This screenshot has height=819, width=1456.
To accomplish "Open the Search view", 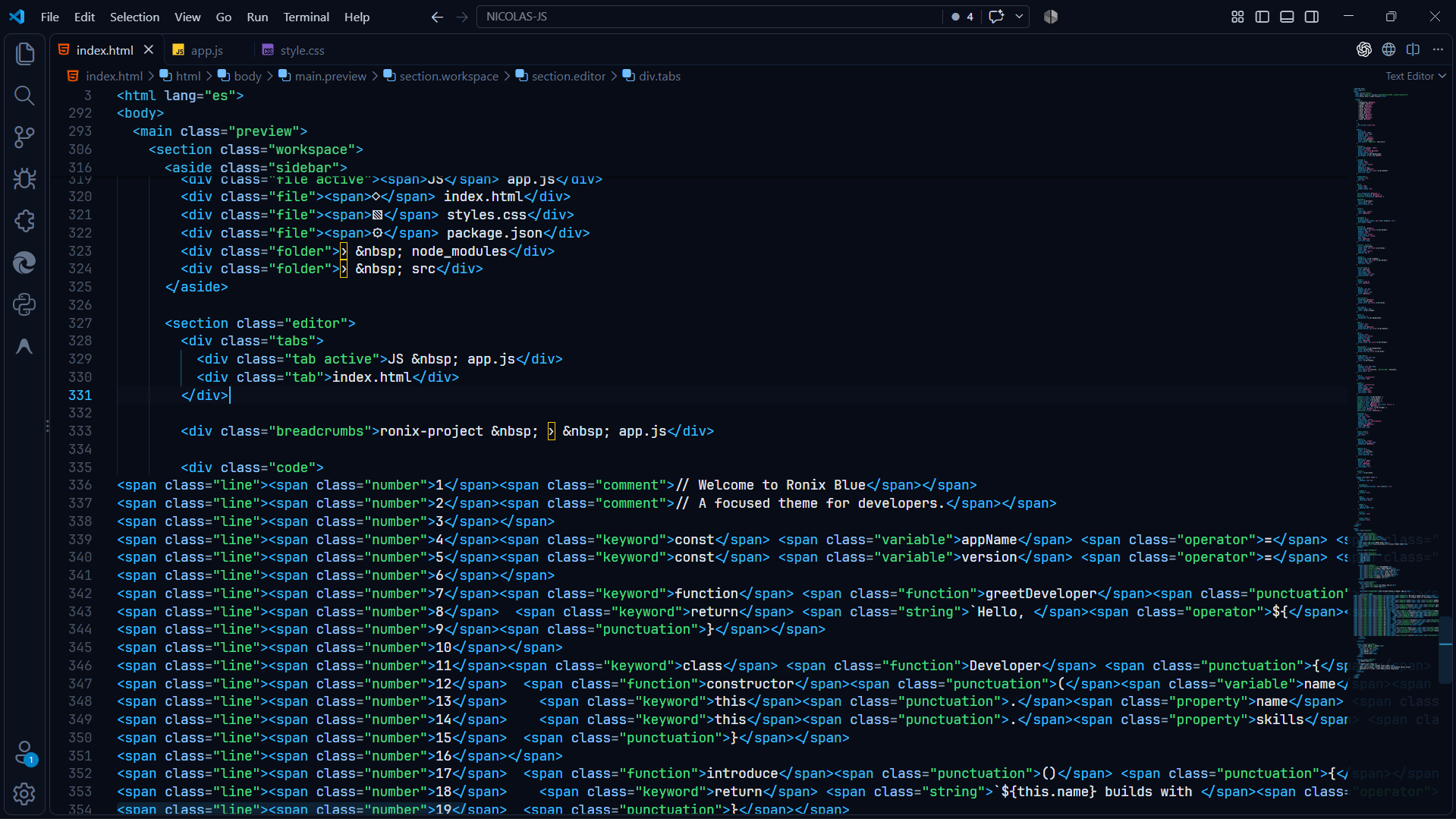I will point(24,96).
